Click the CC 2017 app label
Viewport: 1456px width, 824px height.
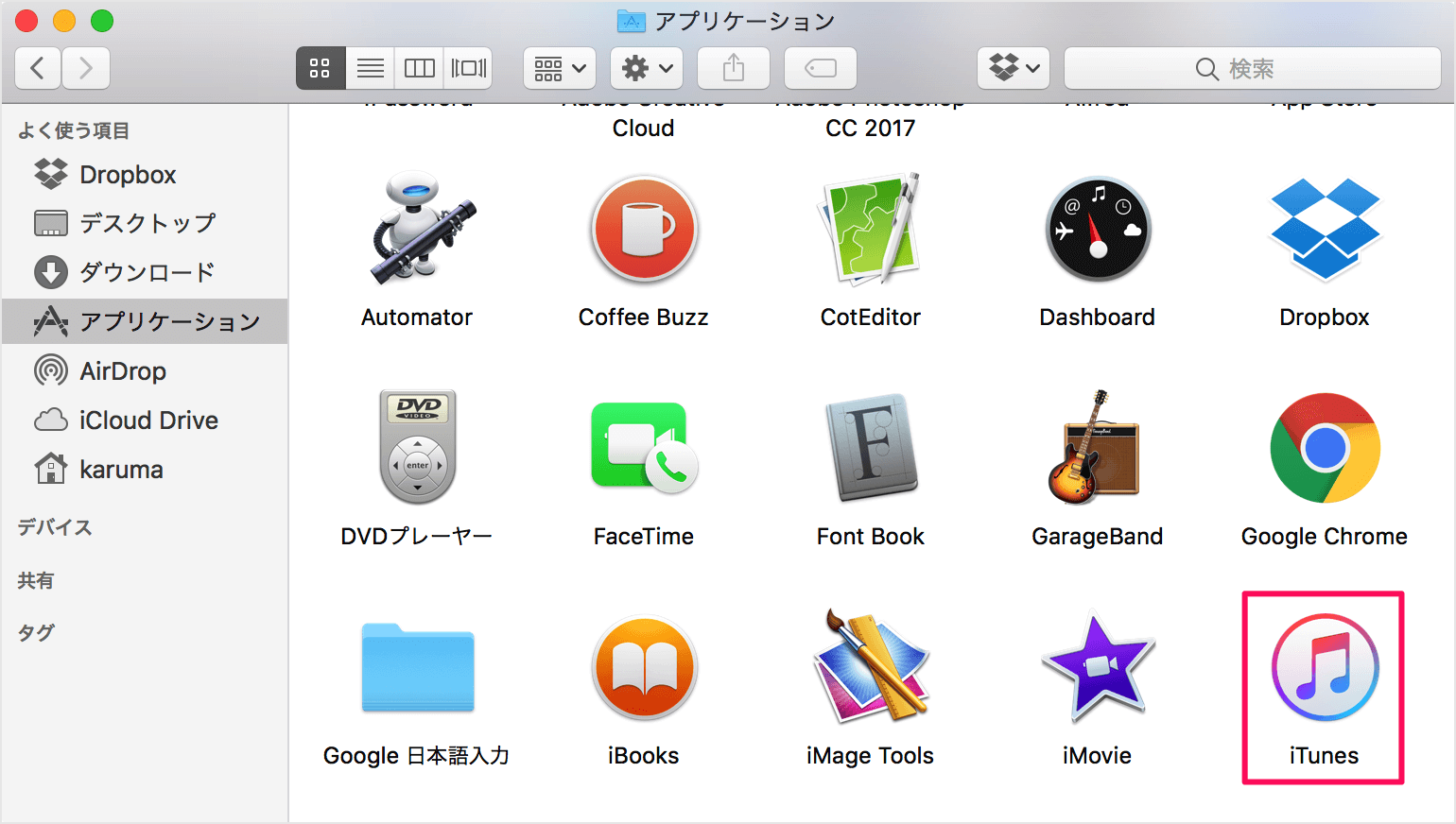click(x=871, y=129)
